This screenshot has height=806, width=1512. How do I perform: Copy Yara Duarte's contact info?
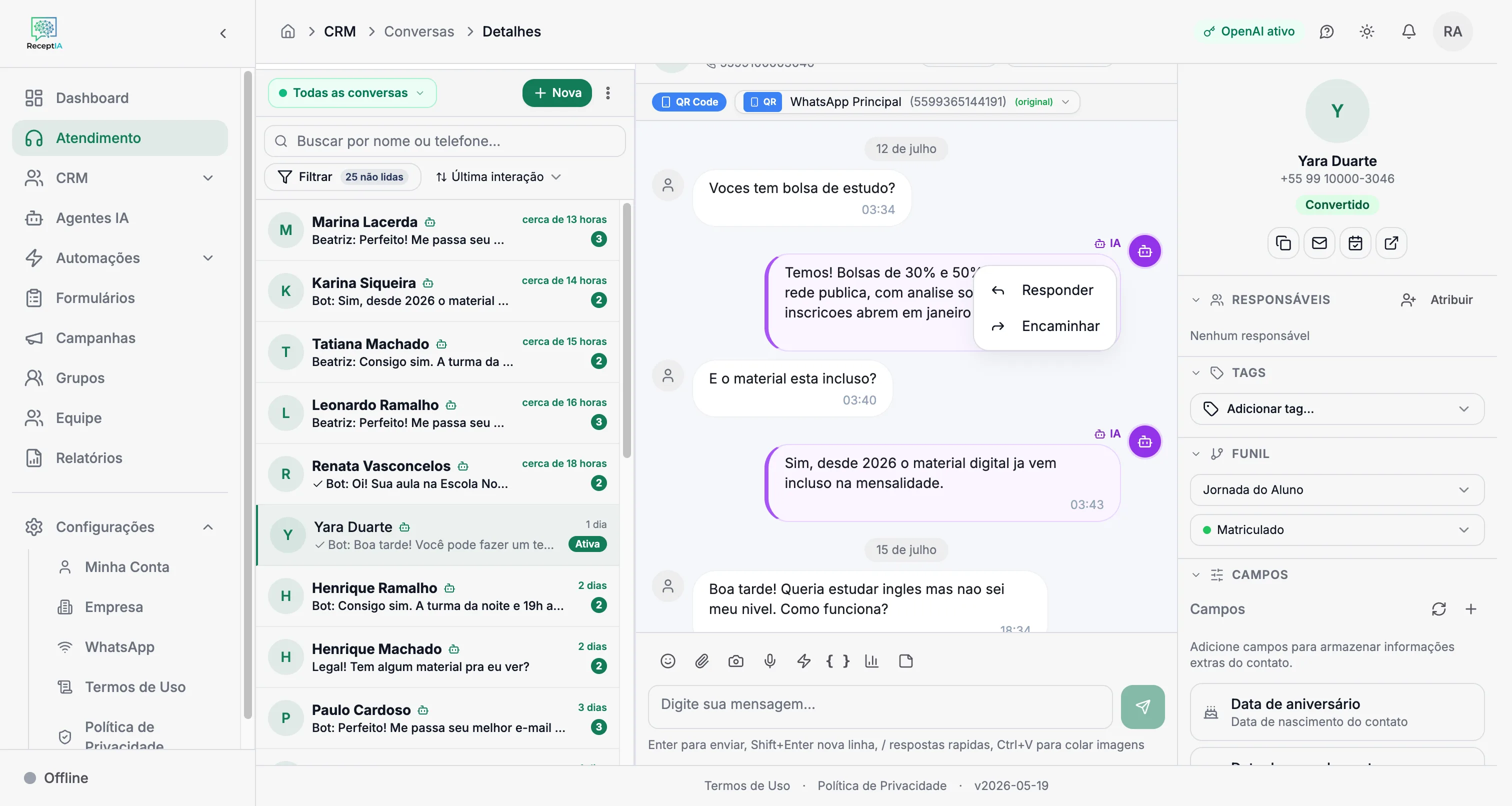pos(1283,243)
